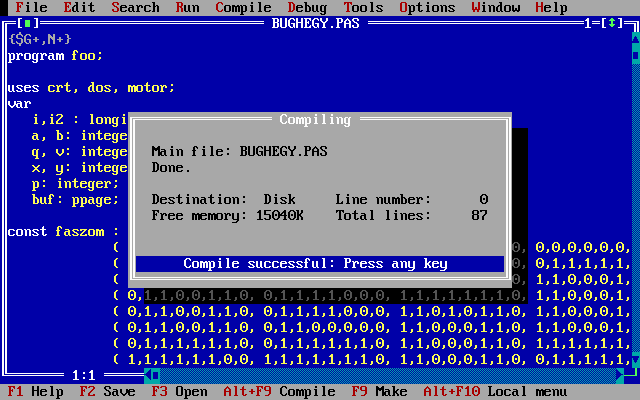Viewport: 640px width, 400px height.
Task: Click the 1:1 cursor position indicator
Action: [84, 375]
